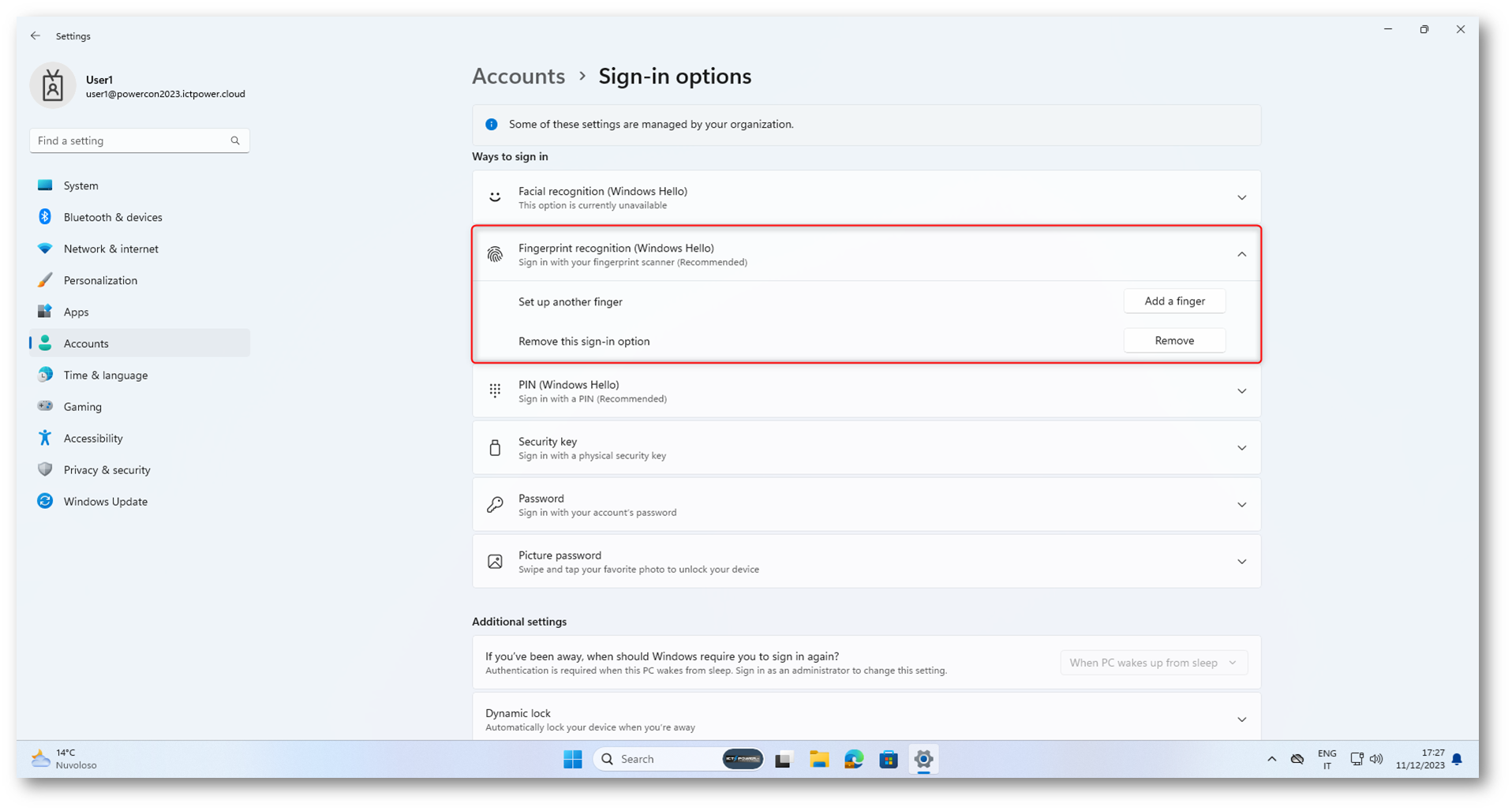
Task: Click Remove fingerprint sign-in button
Action: point(1174,340)
